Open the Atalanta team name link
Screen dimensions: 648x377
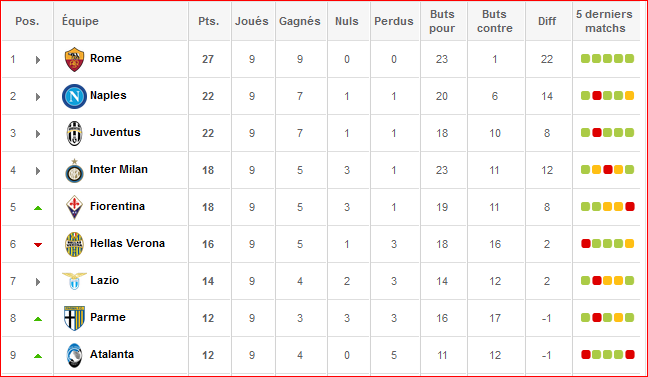tap(112, 354)
